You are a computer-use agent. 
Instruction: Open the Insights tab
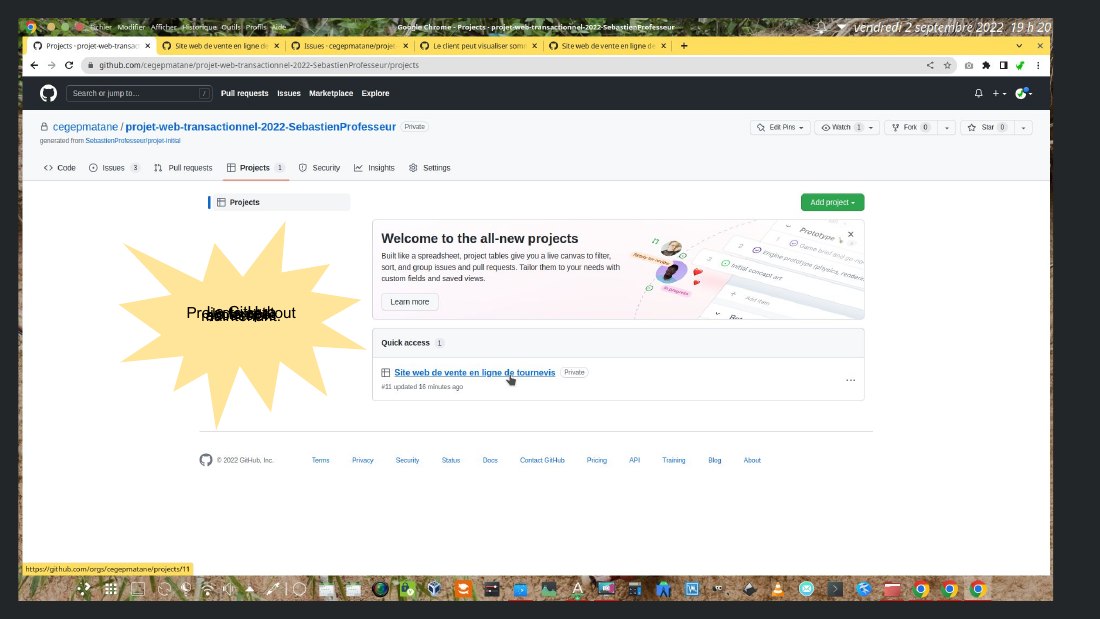point(375,168)
